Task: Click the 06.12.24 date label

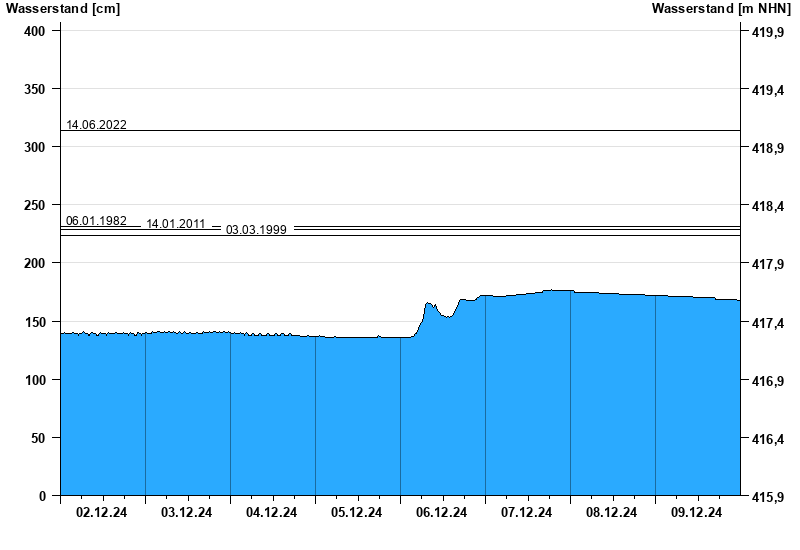Action: click(442, 513)
